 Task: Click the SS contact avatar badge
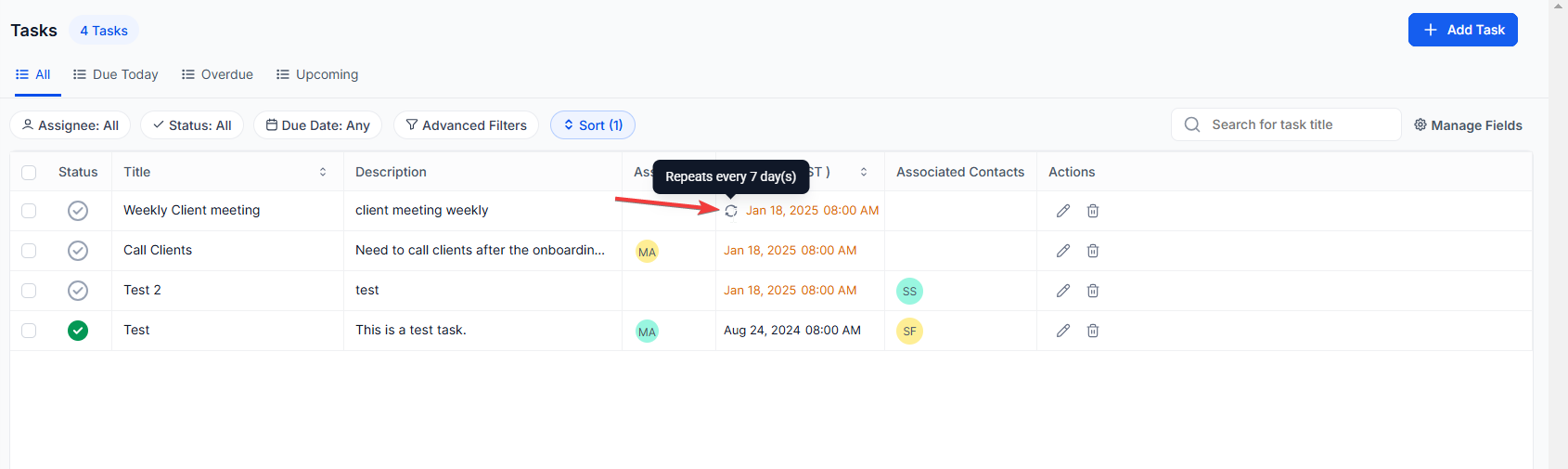[x=909, y=291]
